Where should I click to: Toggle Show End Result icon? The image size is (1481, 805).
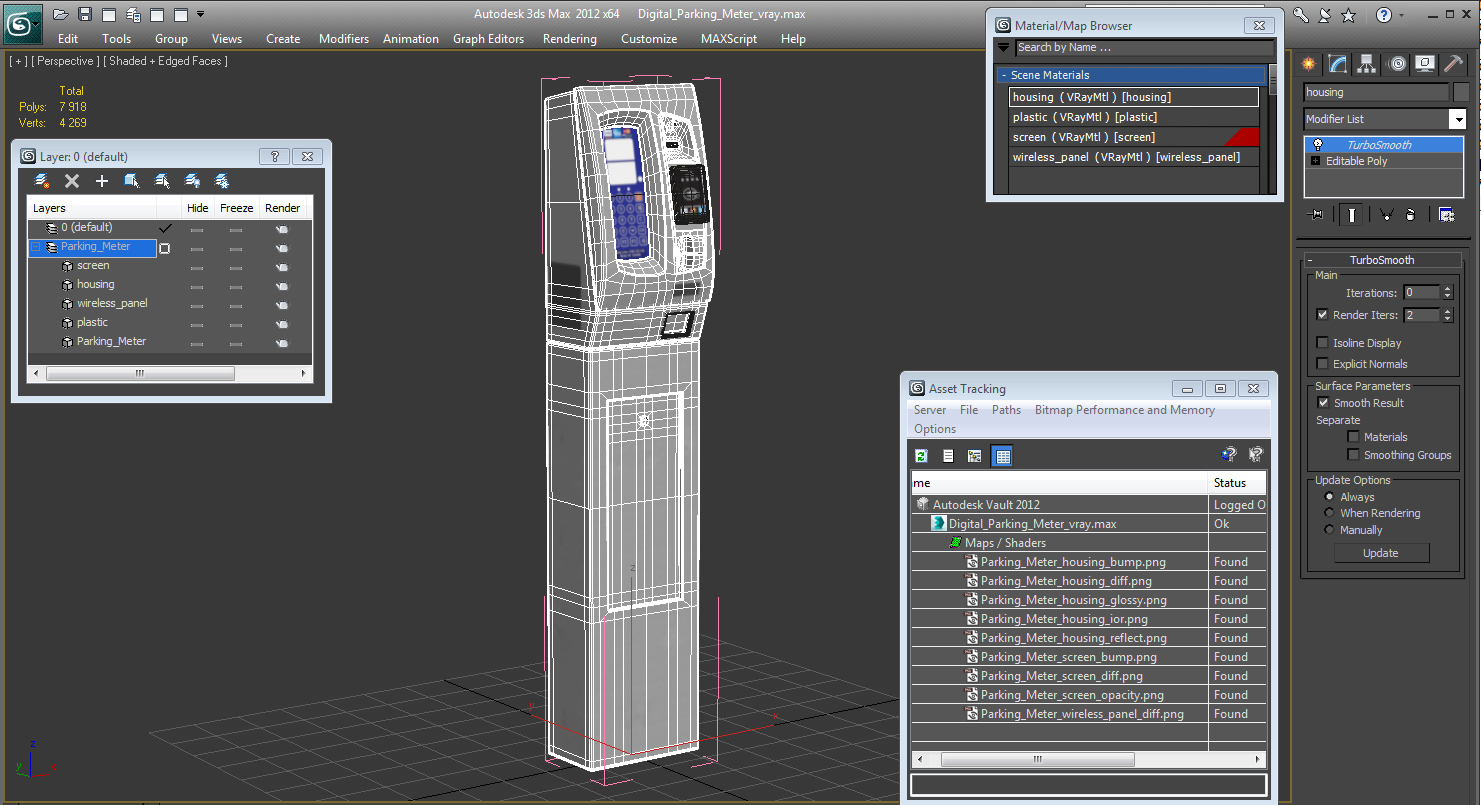[x=1352, y=214]
